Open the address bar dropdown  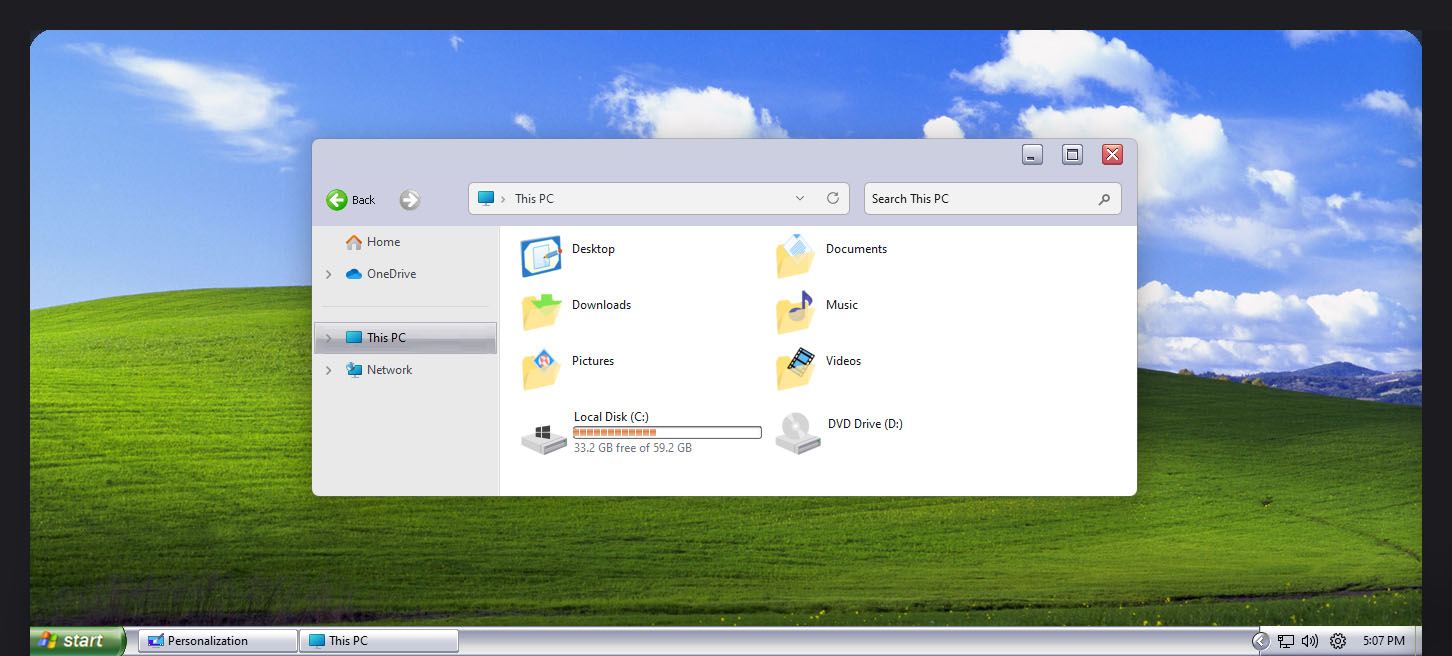(799, 198)
